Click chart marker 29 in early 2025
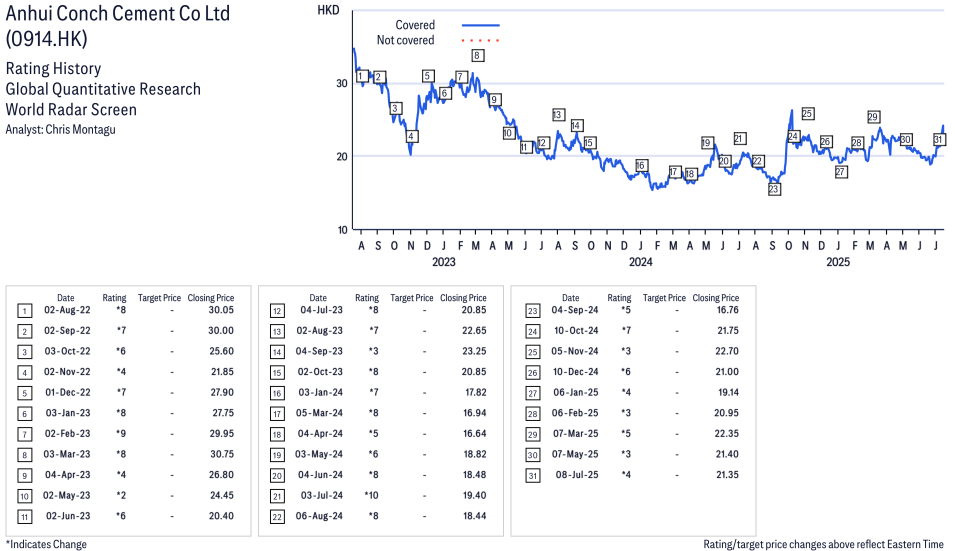The image size is (955, 551). [x=873, y=117]
